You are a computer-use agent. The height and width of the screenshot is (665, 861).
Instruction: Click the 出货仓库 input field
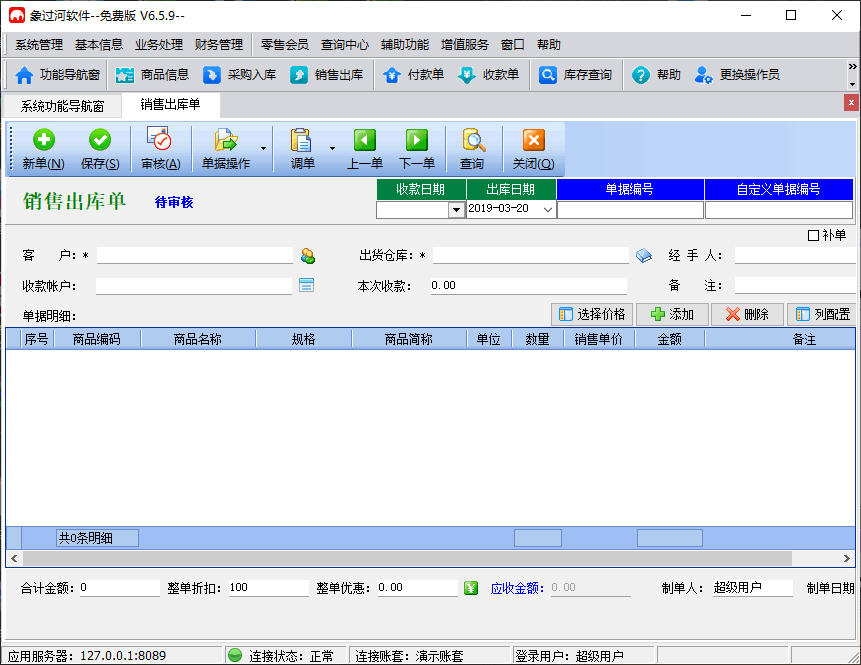pyautogui.click(x=530, y=255)
